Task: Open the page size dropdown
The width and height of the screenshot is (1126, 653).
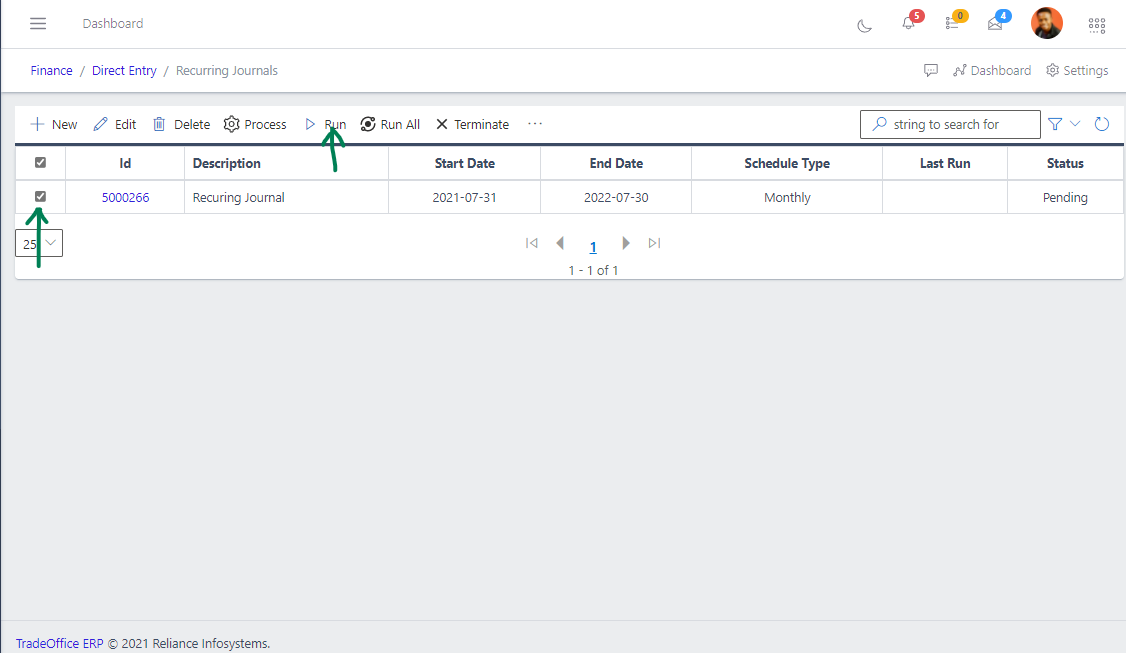Action: (39, 243)
